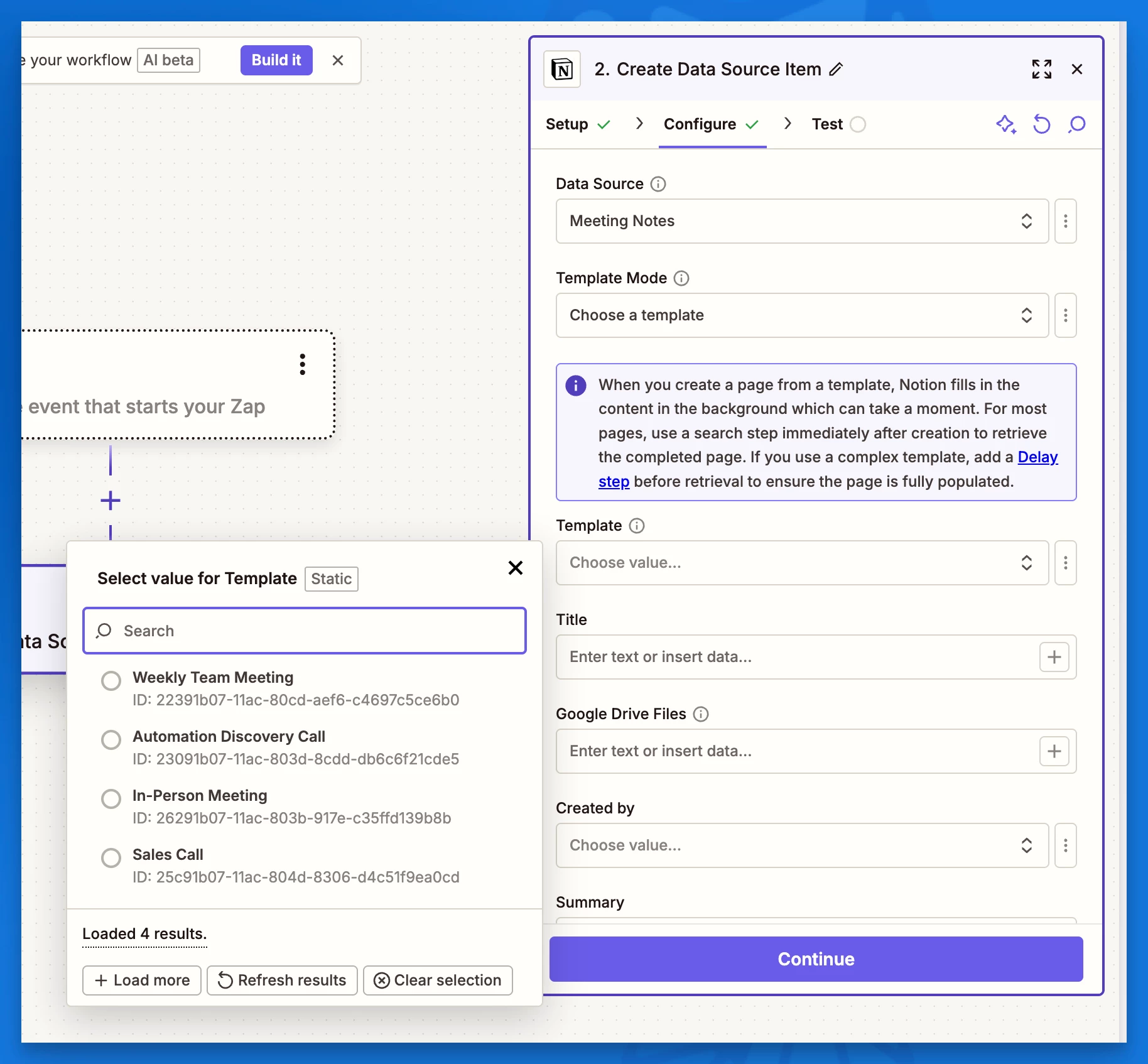
Task: Open Template Mode Choose a template dropdown
Action: [802, 315]
